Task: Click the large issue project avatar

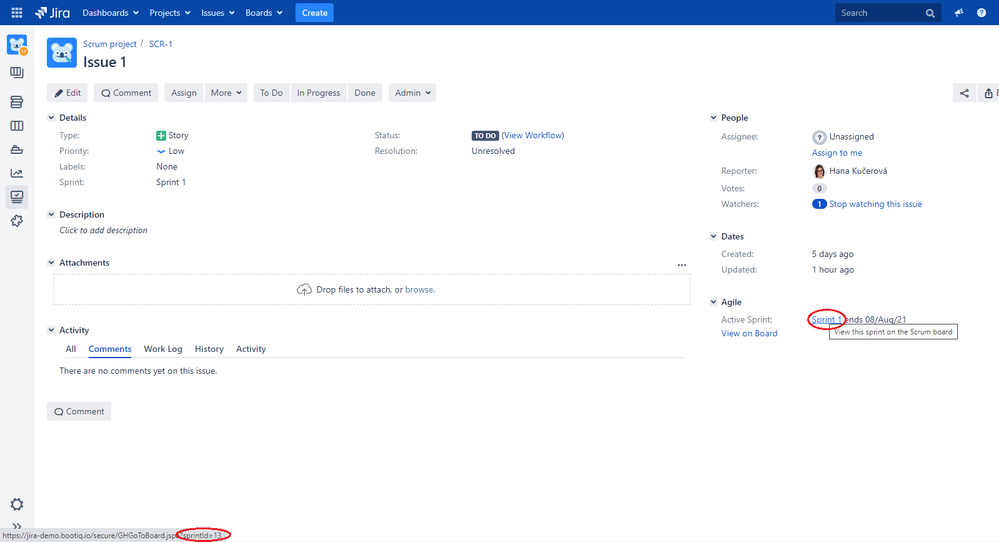Action: [62, 53]
